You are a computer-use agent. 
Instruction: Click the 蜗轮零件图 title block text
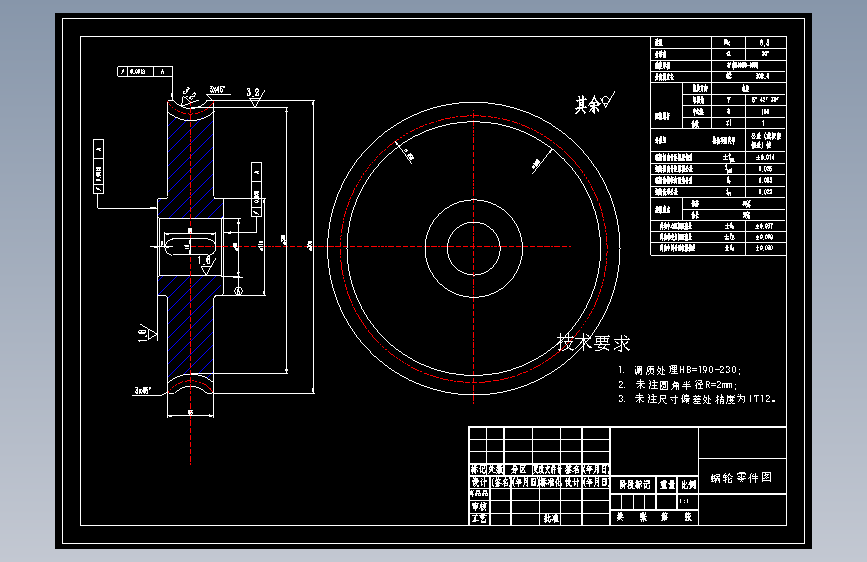741,477
